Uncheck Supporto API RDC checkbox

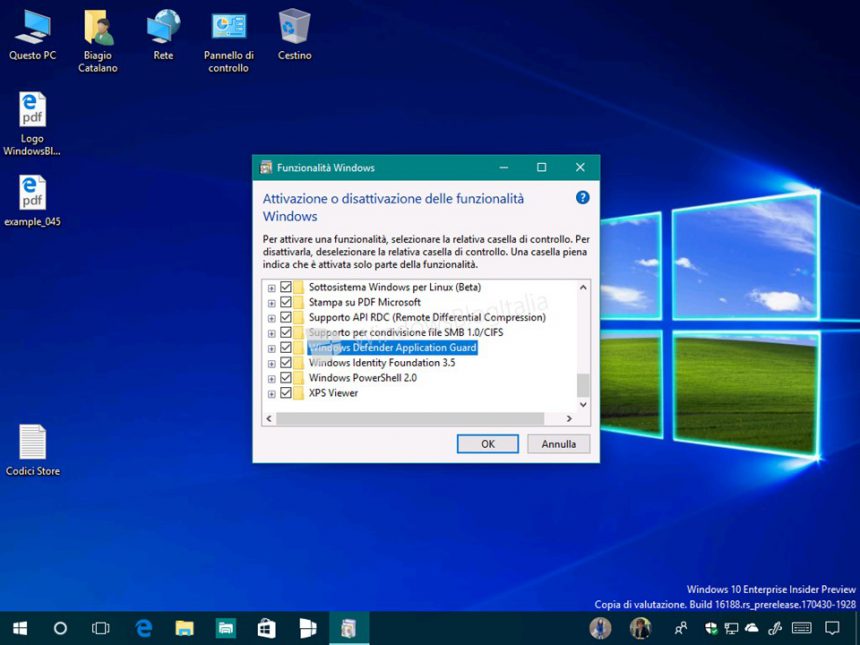point(286,317)
